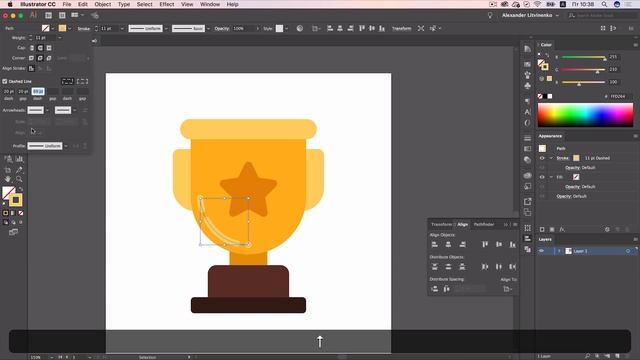Expand Layer 1 contents
The image size is (640, 360).
click(559, 251)
